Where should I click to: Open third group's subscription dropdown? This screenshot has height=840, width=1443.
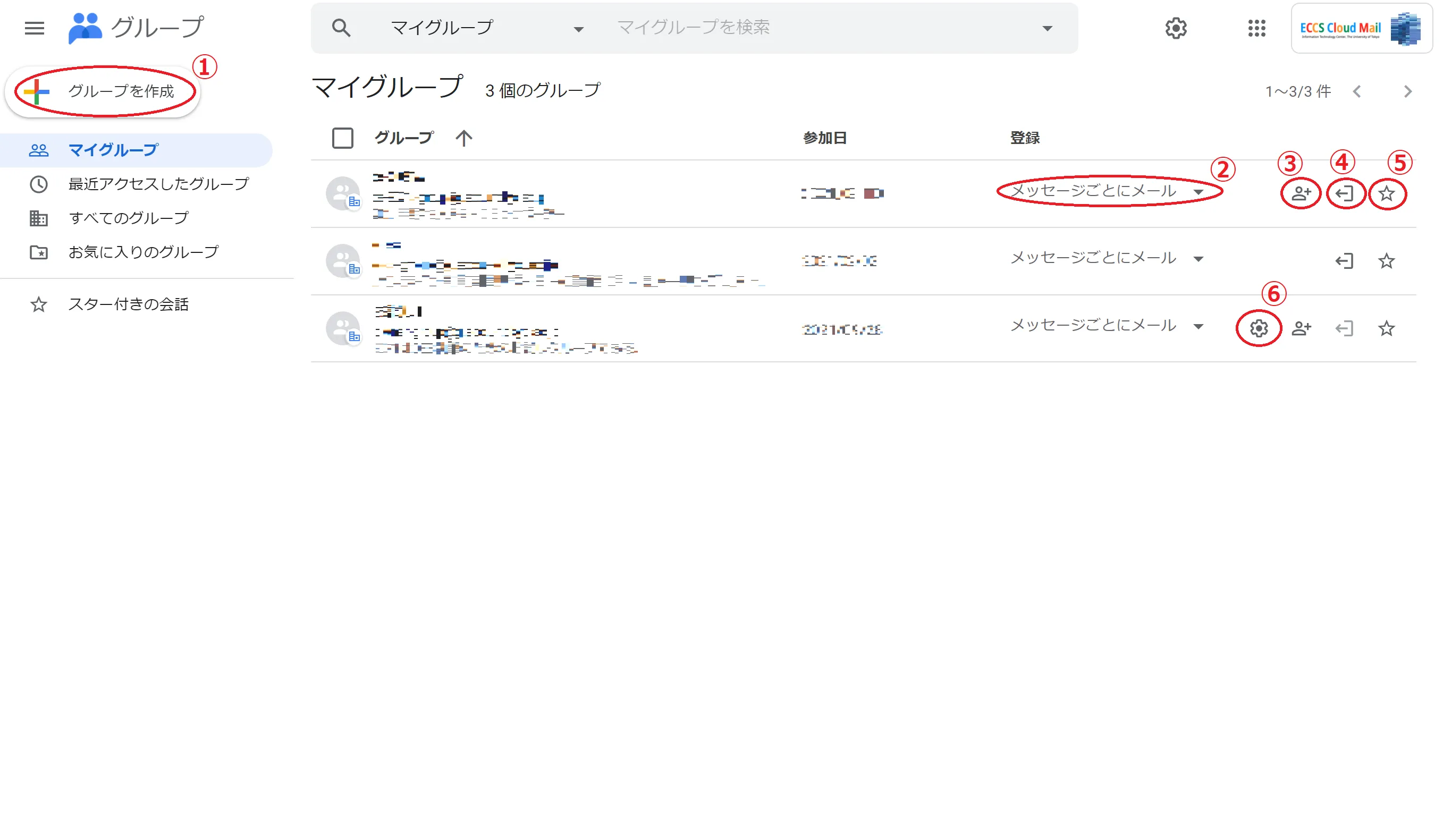[x=1108, y=326]
